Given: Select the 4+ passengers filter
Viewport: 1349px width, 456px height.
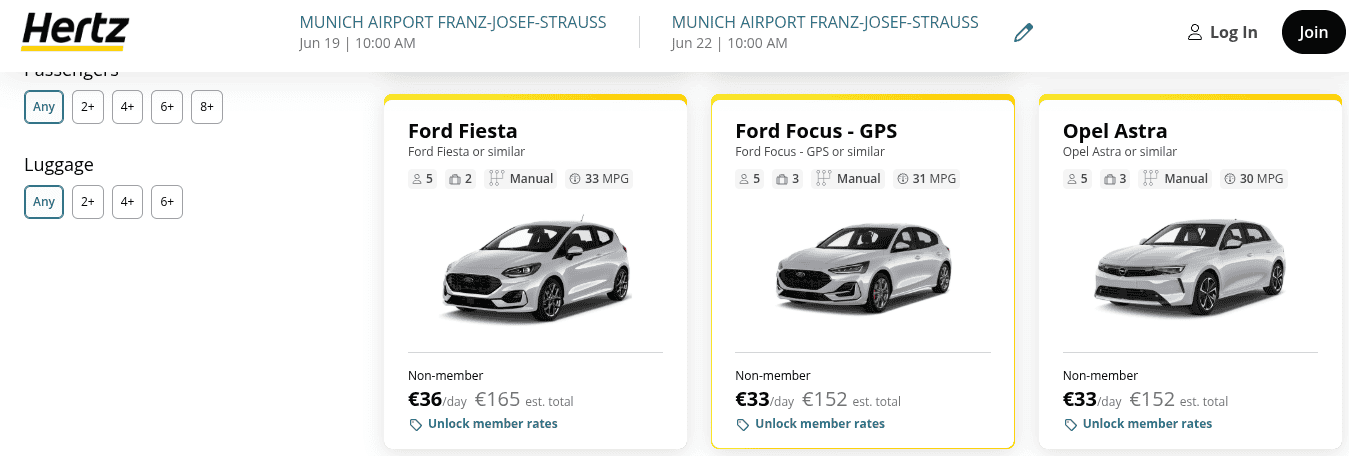Looking at the screenshot, I should click(x=127, y=107).
